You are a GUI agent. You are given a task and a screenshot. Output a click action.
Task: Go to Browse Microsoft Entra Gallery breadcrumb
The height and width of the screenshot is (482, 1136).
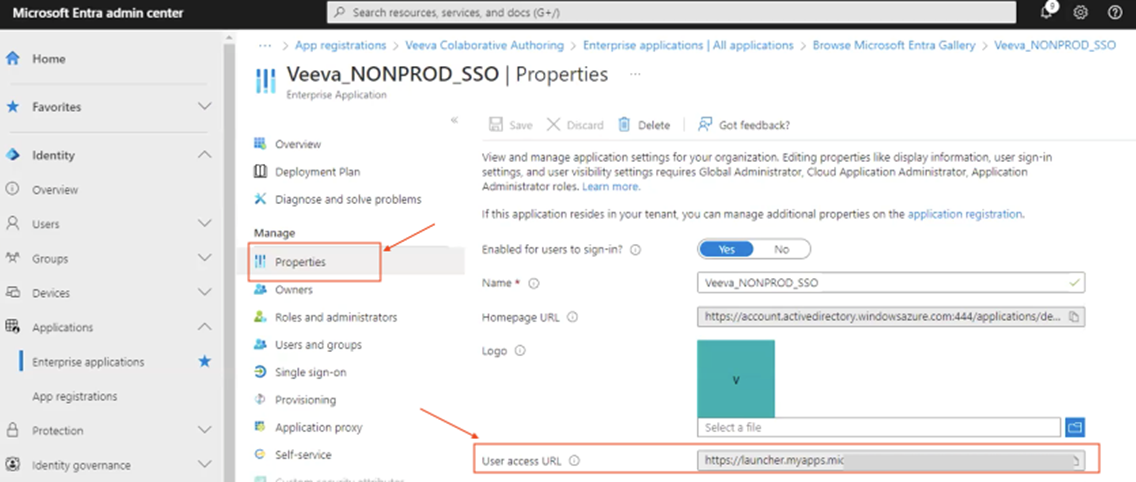[894, 45]
